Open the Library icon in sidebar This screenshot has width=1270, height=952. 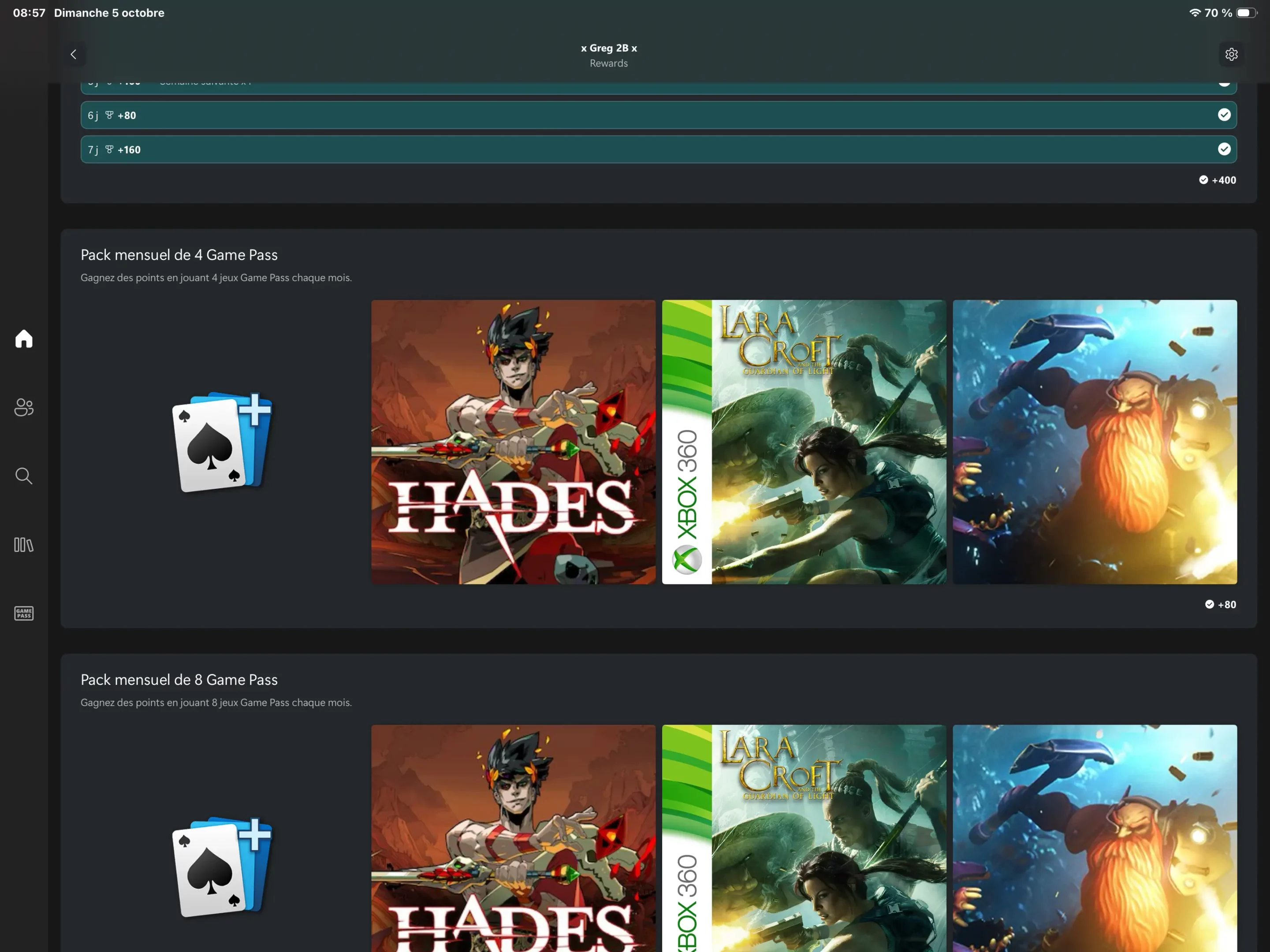[23, 544]
